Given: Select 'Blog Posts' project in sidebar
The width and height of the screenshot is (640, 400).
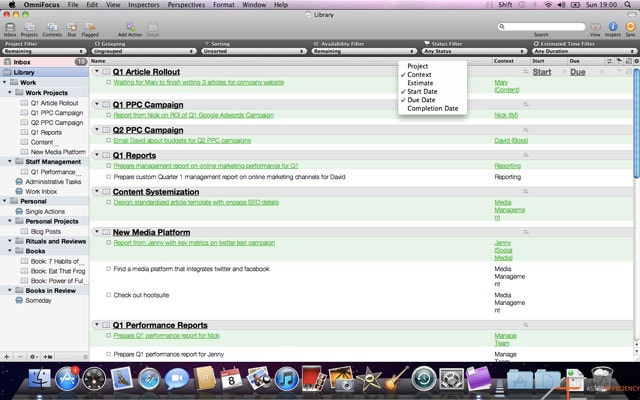Looking at the screenshot, I should pos(46,231).
